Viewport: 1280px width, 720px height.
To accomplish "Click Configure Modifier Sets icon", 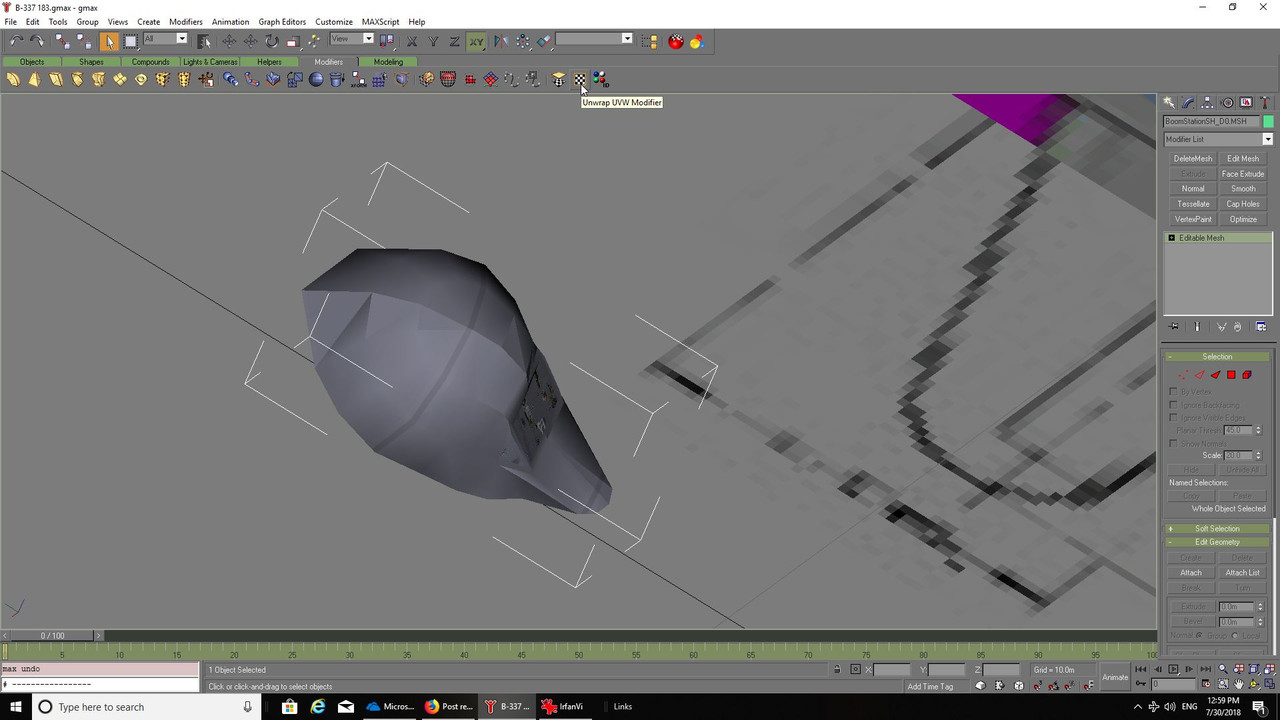I will (x=1261, y=327).
